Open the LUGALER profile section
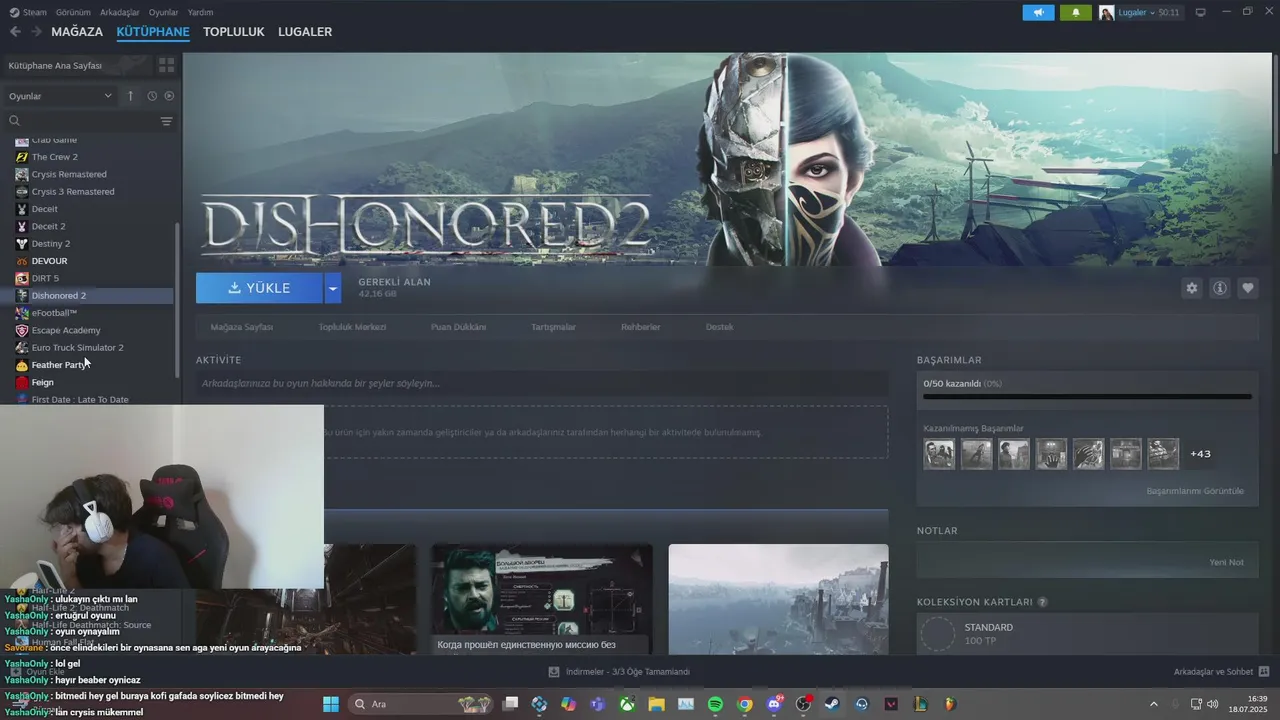The height and width of the screenshot is (720, 1280). click(305, 32)
